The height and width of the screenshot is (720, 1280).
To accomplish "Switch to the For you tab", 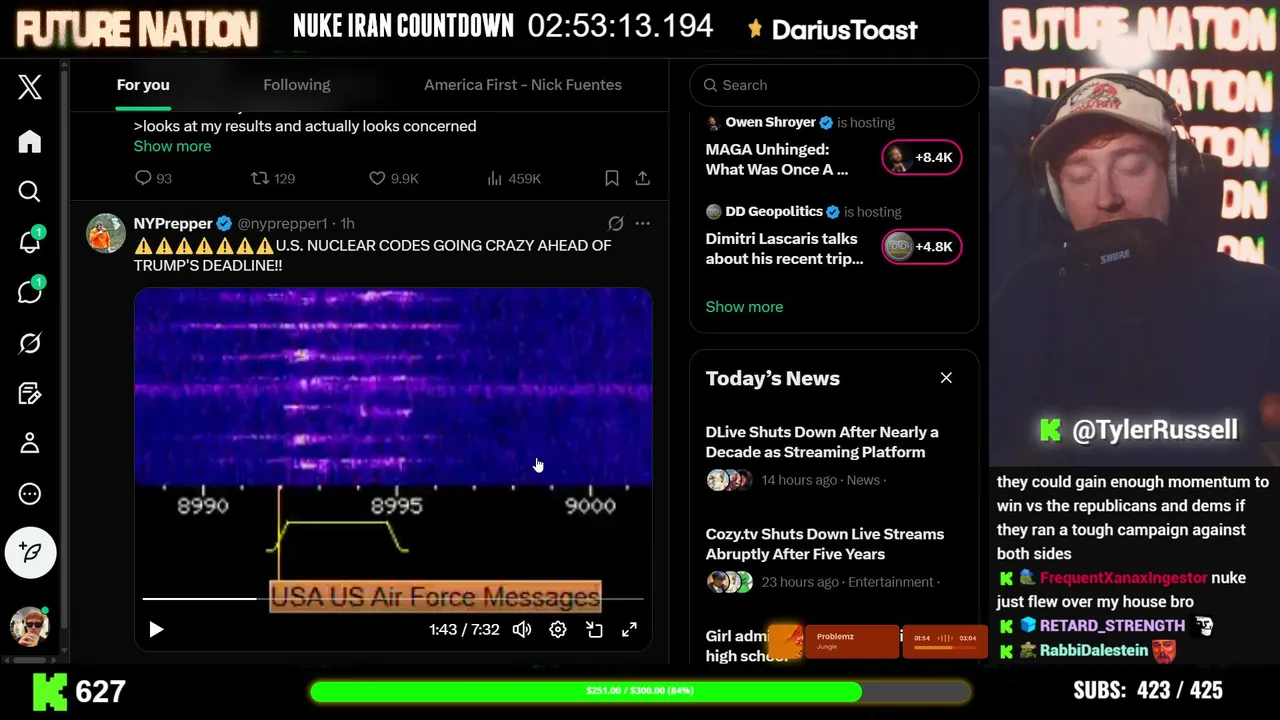I will pos(143,85).
